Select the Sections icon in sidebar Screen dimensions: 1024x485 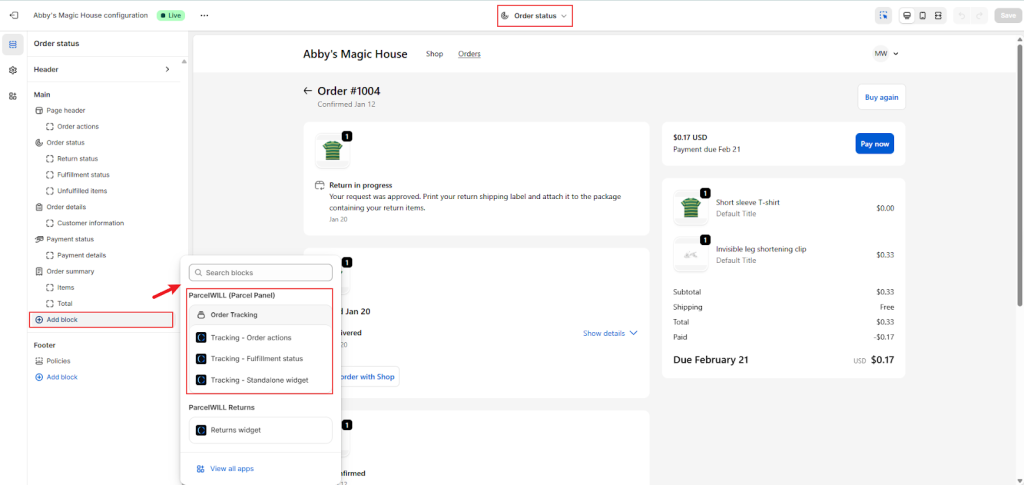[x=12, y=44]
